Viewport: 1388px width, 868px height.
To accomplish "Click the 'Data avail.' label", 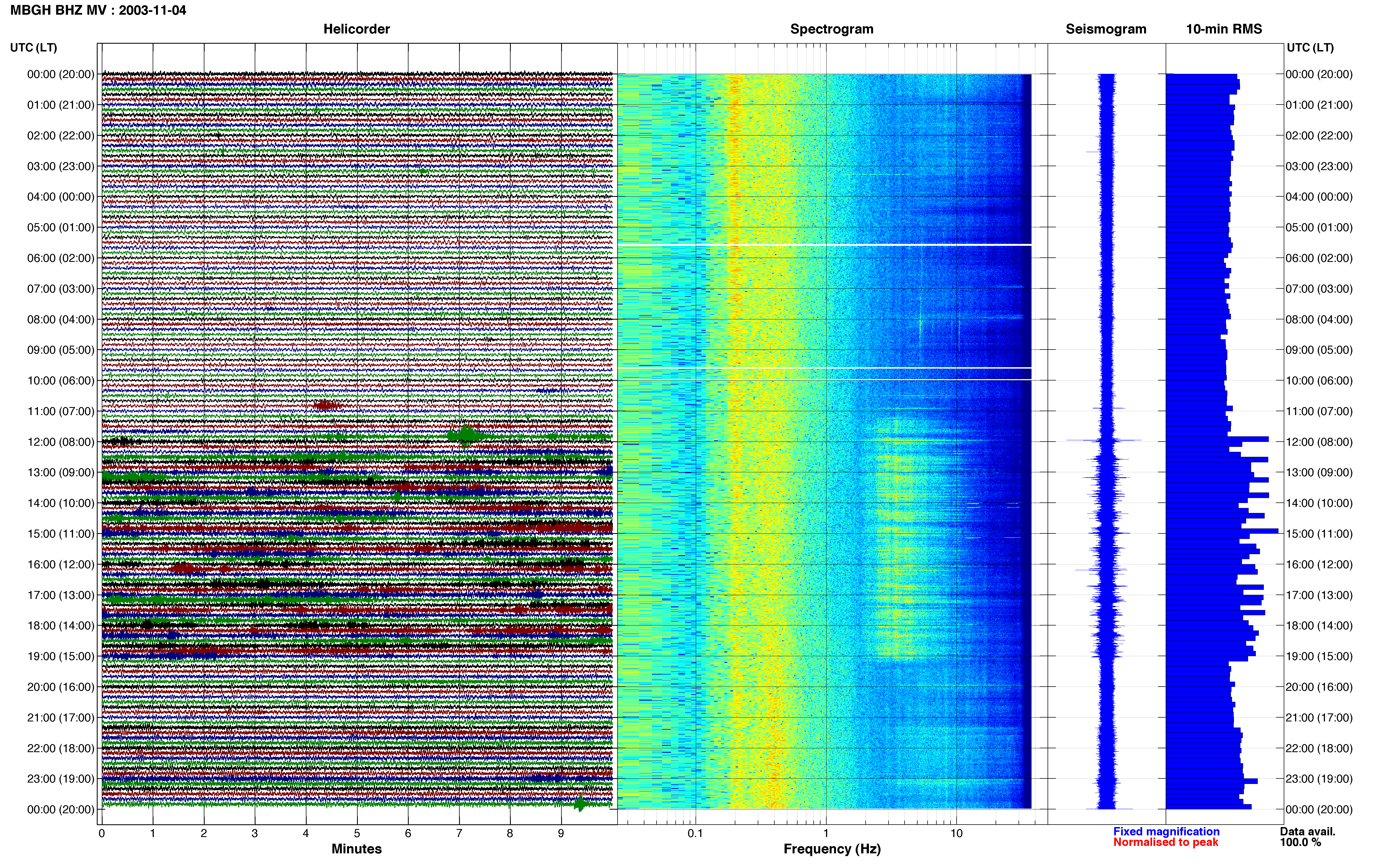I will point(1308,831).
